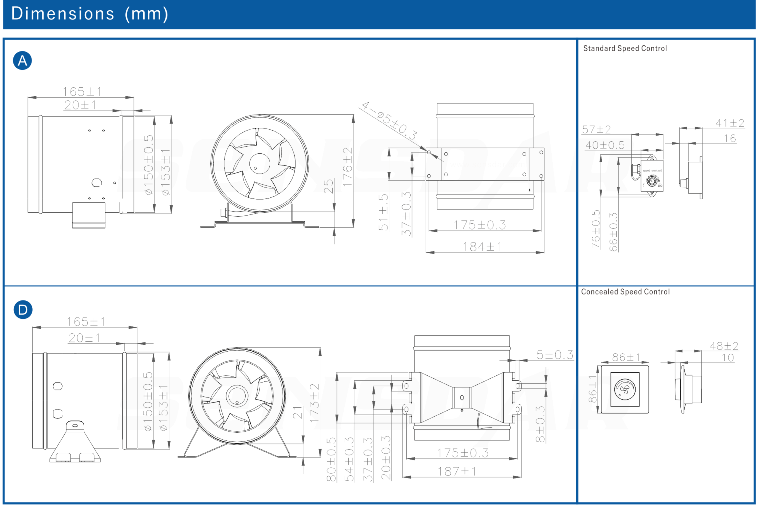Click the 'Dimensions (mm)' header title
768x513 pixels.
click(90, 13)
